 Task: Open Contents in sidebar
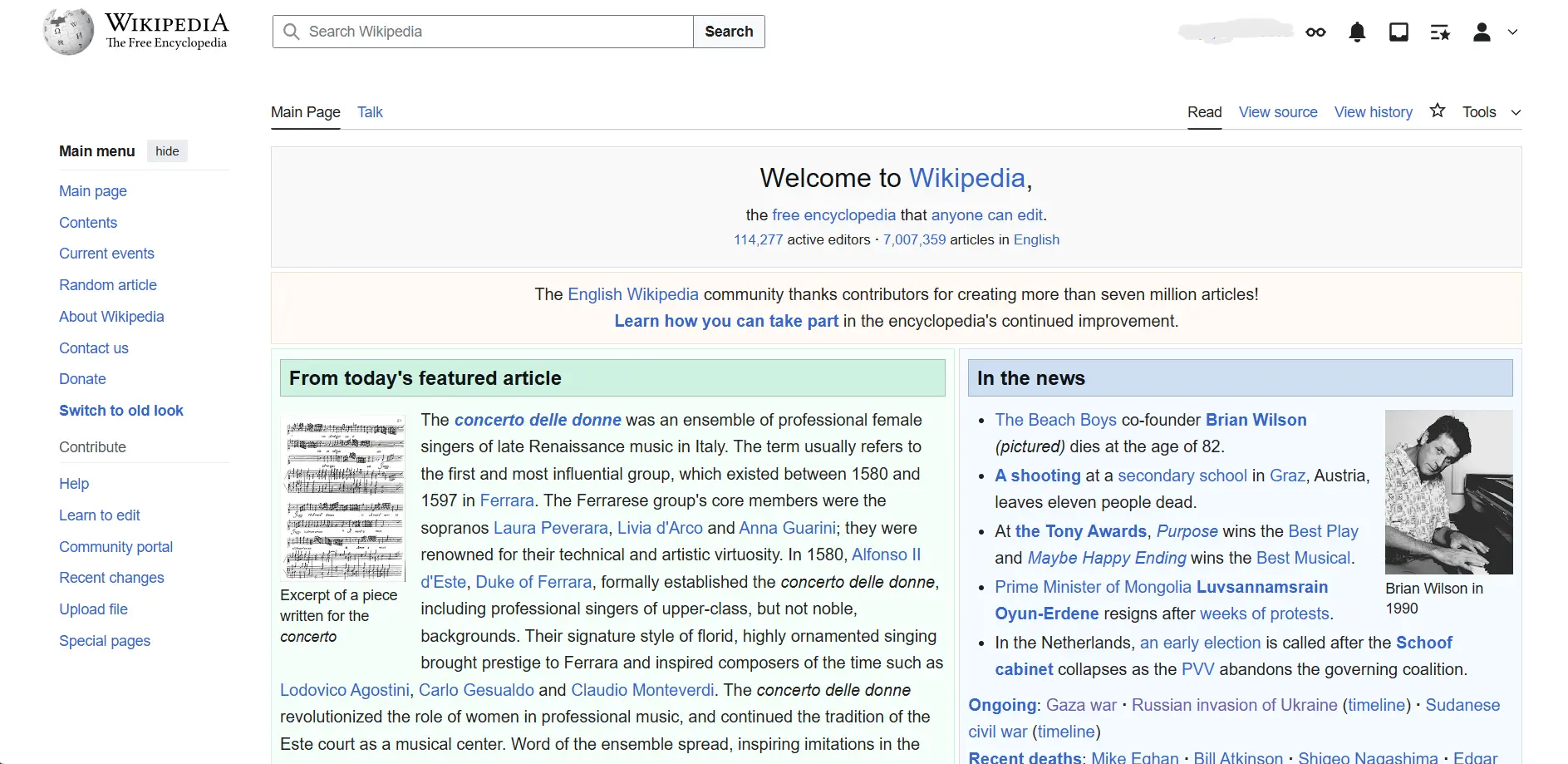88,223
